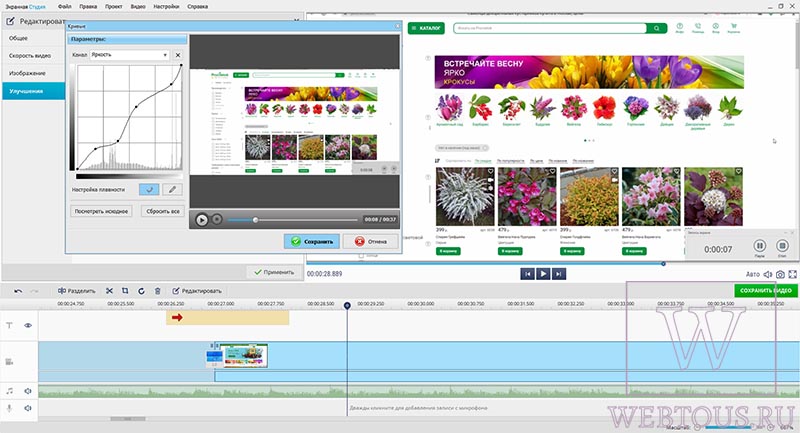Mute the microphone track speaker
800x433 pixels.
coord(28,408)
